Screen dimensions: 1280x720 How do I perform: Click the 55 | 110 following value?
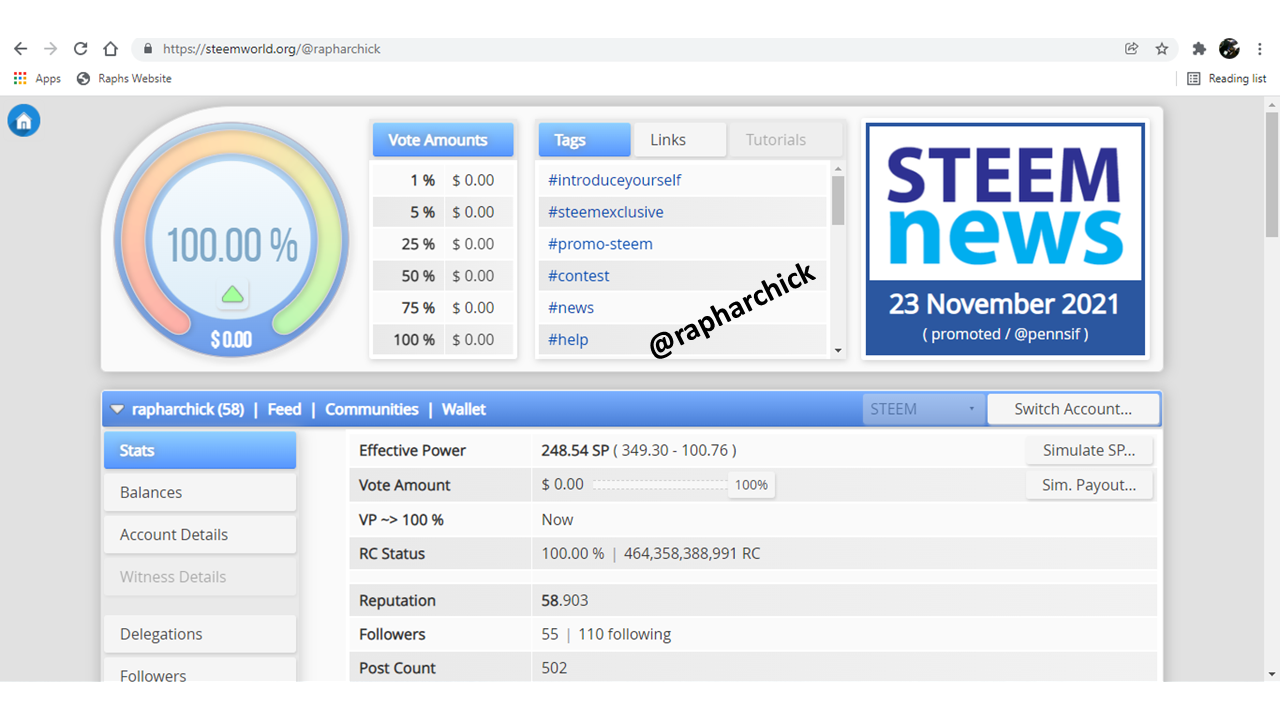606,634
